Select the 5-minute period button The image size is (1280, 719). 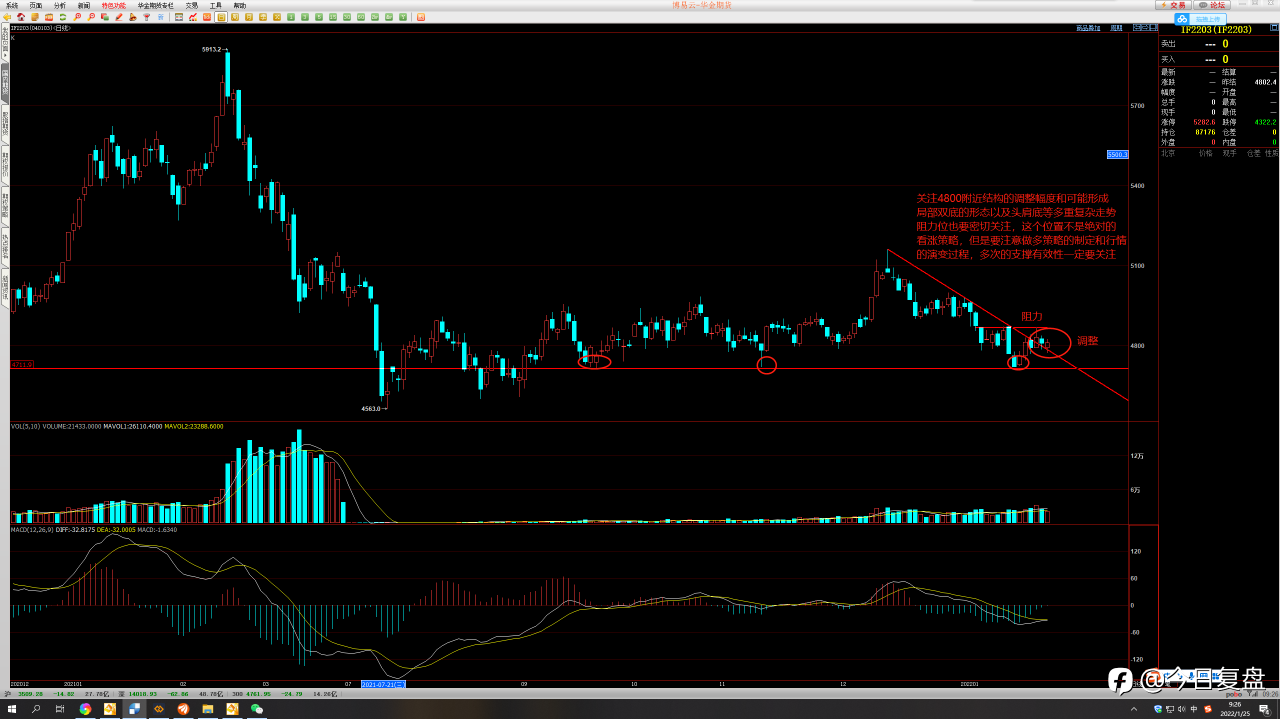319,17
